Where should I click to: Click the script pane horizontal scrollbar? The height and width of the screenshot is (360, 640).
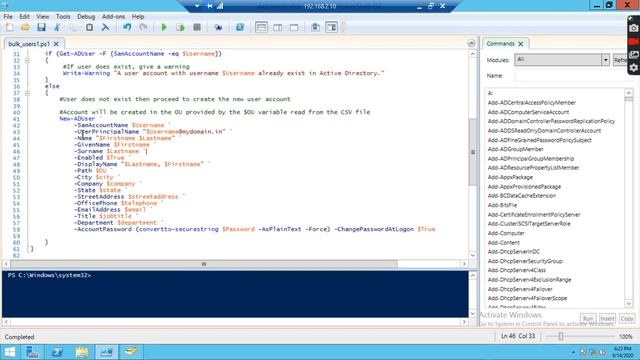[204, 264]
